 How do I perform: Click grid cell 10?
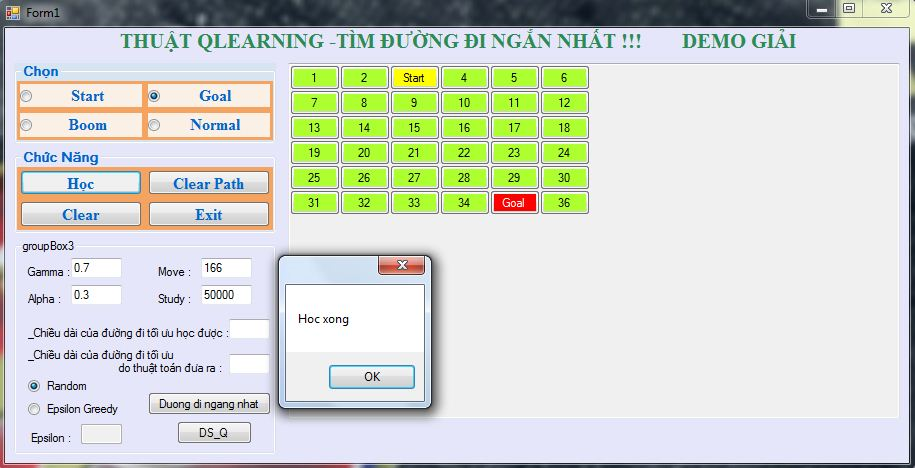465,103
